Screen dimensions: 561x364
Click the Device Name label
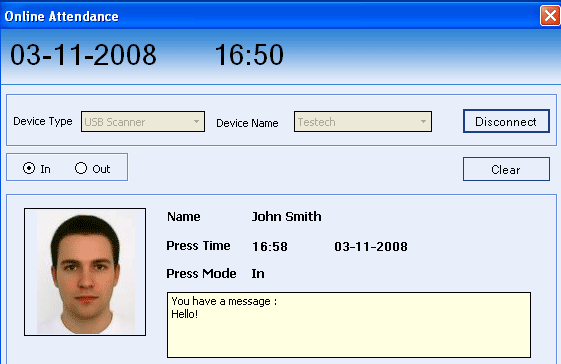[x=247, y=123]
